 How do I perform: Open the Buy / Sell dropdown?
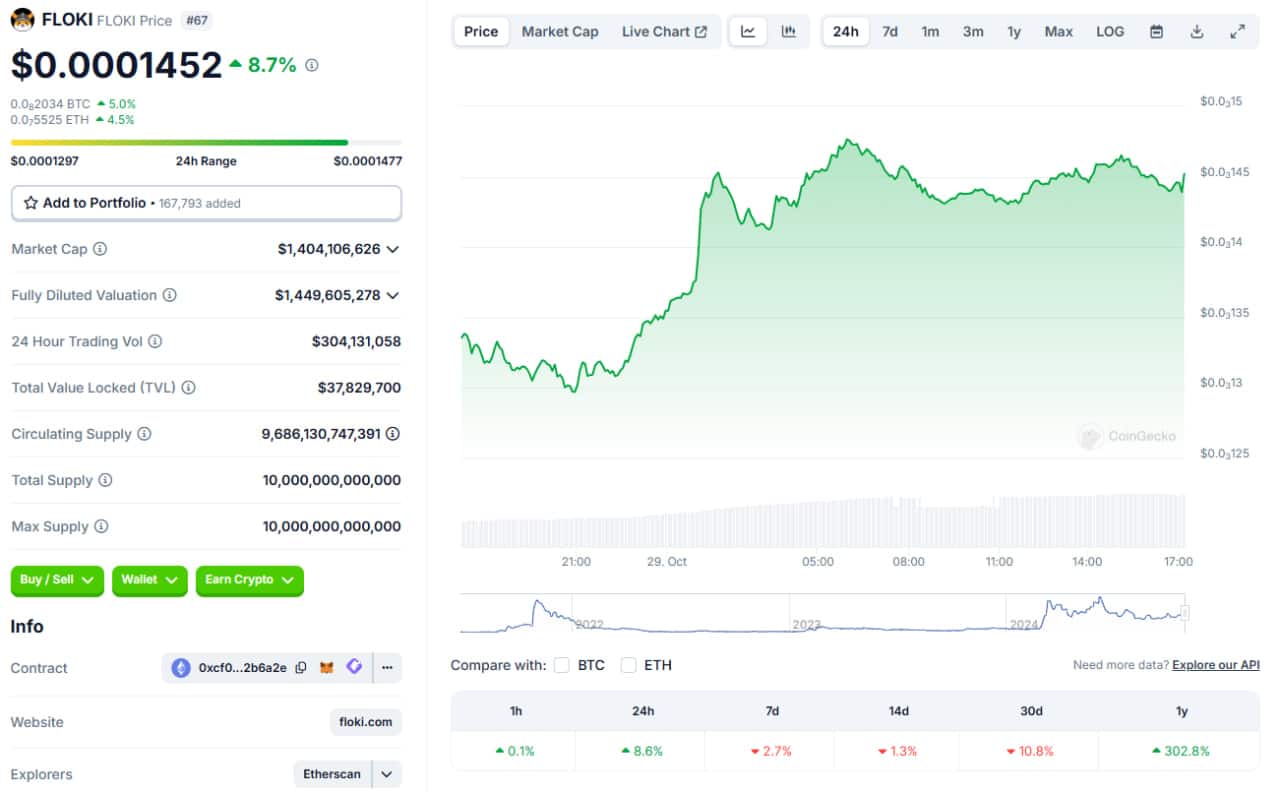[57, 580]
